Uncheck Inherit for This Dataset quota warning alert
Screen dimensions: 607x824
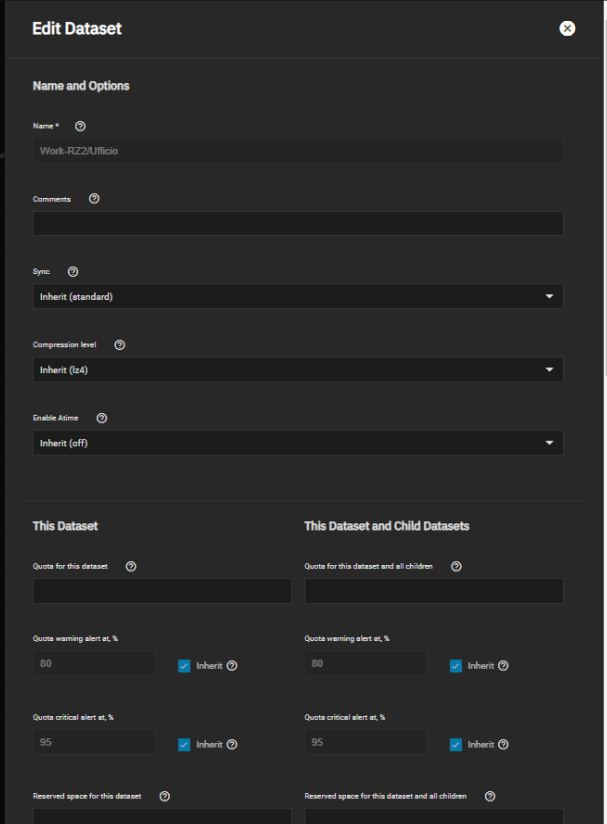(x=184, y=666)
